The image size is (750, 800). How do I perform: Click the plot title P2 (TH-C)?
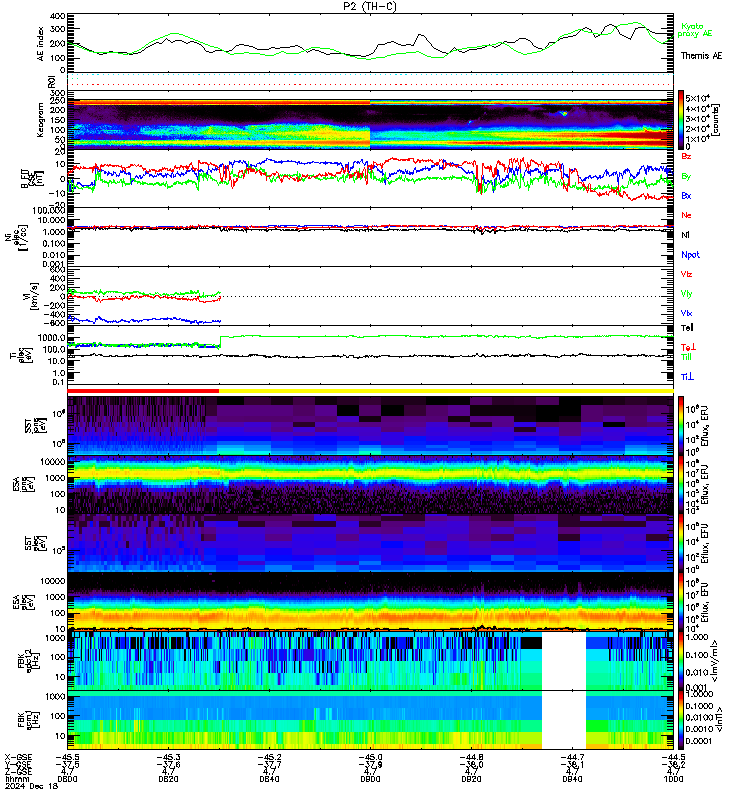369,6
